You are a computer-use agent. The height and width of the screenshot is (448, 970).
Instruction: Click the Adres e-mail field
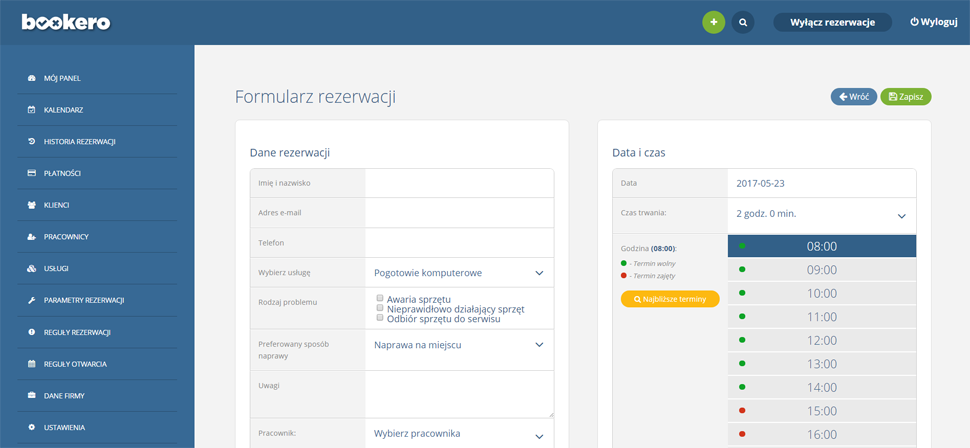pyautogui.click(x=459, y=213)
